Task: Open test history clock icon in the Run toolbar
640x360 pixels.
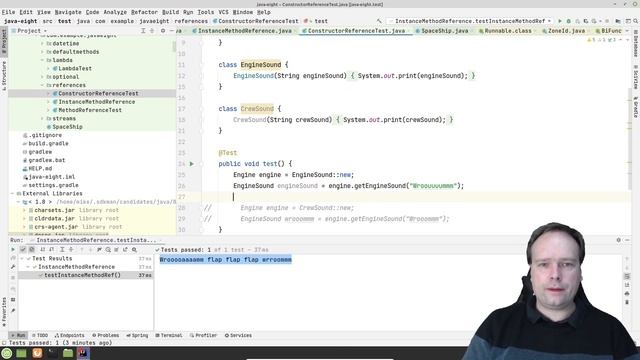Action: pos(108,249)
